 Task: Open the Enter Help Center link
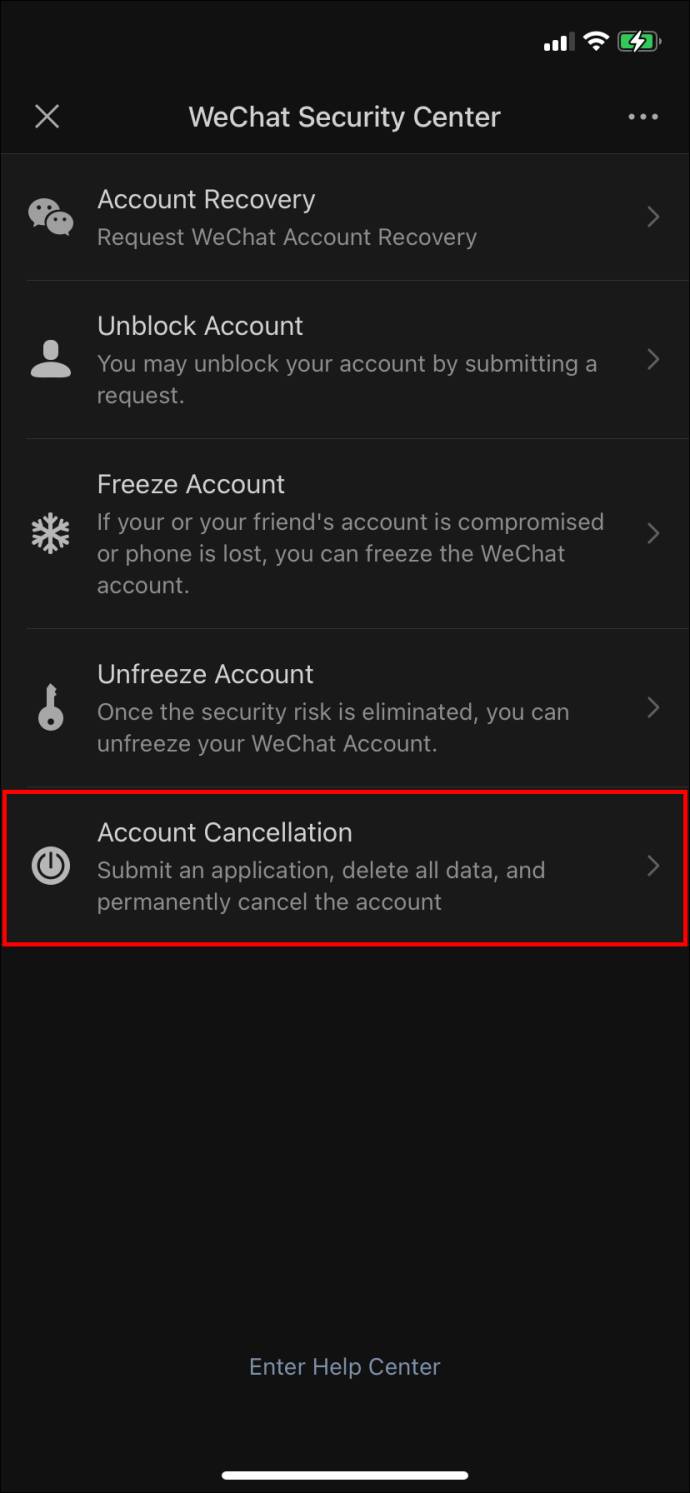tap(345, 1367)
